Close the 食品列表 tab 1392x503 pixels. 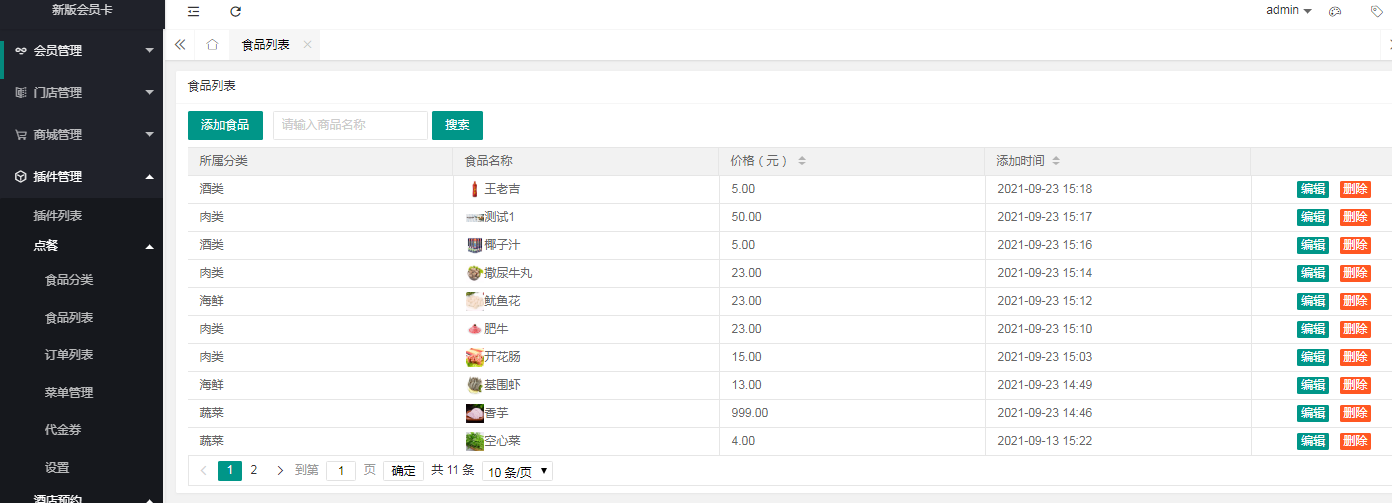coord(307,45)
